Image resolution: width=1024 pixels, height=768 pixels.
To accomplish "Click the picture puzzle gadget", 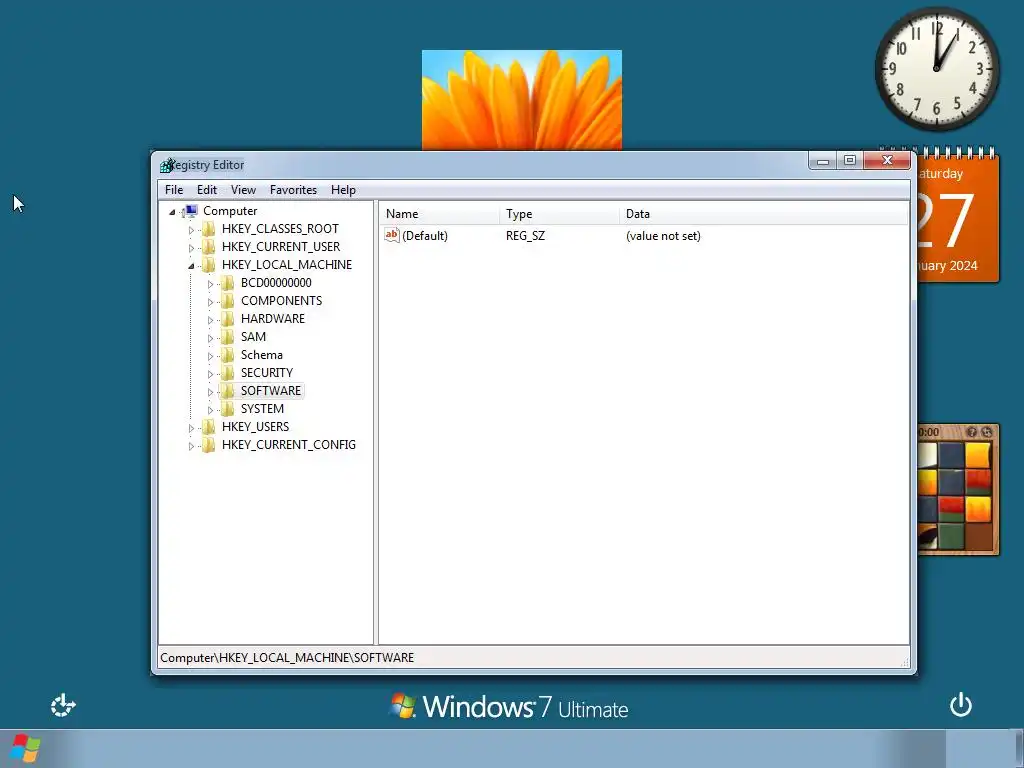I will [959, 490].
